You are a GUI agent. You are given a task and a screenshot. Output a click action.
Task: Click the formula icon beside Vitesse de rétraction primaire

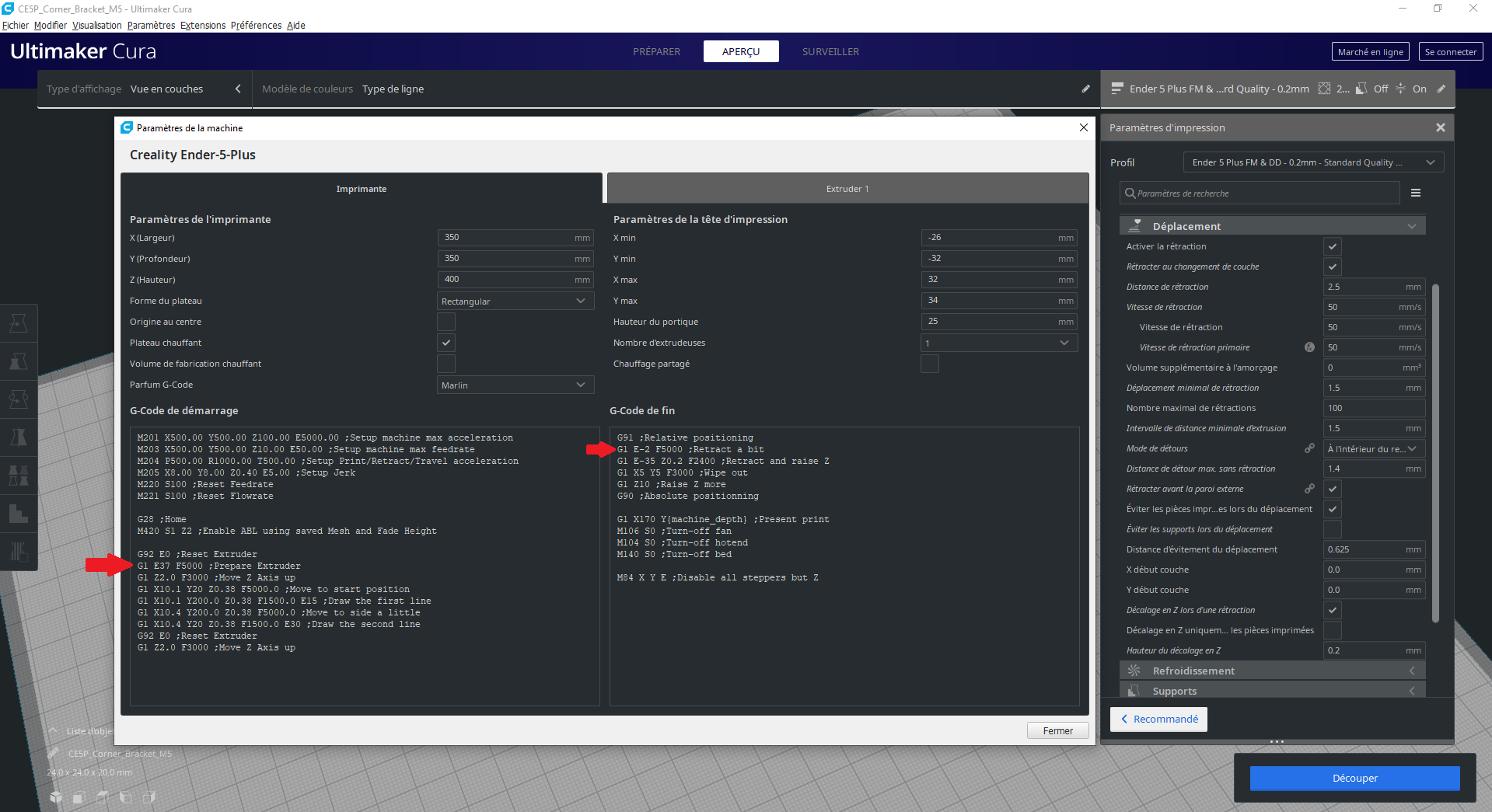click(1309, 347)
